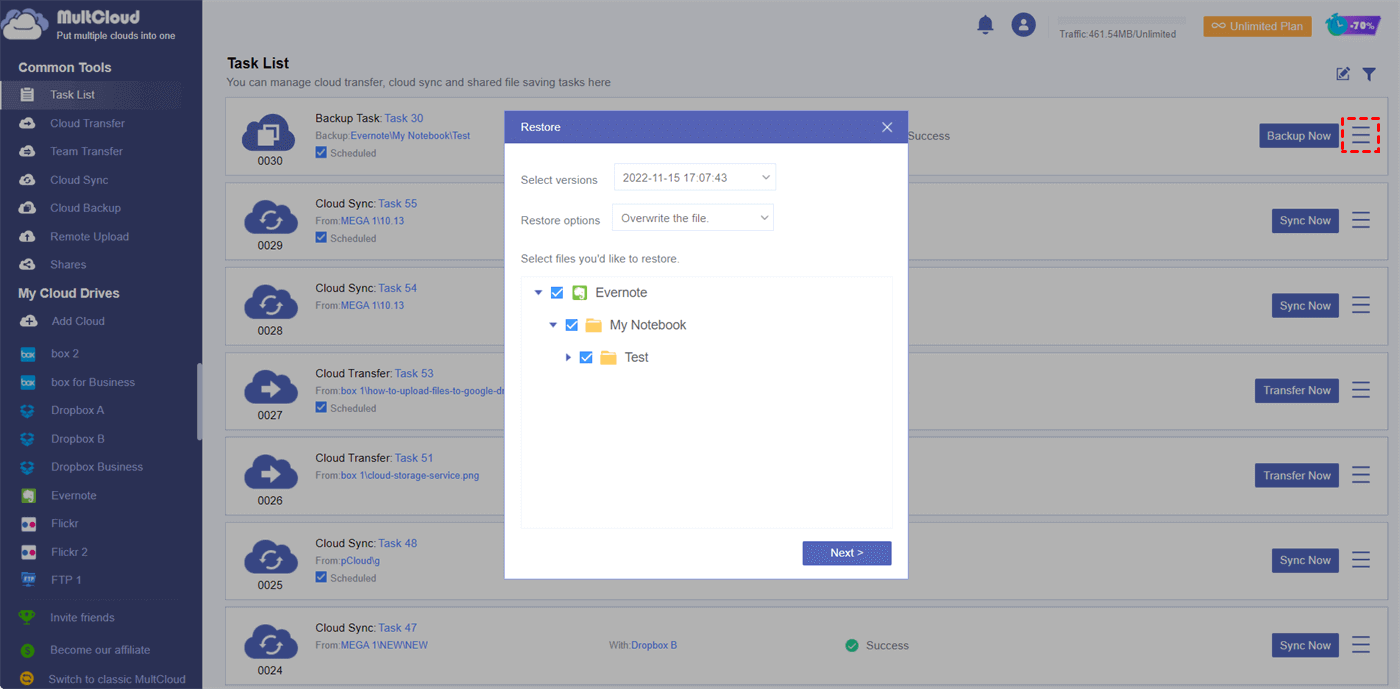Click the edit task list icon
Screen dimensions: 1400x689
(1343, 74)
